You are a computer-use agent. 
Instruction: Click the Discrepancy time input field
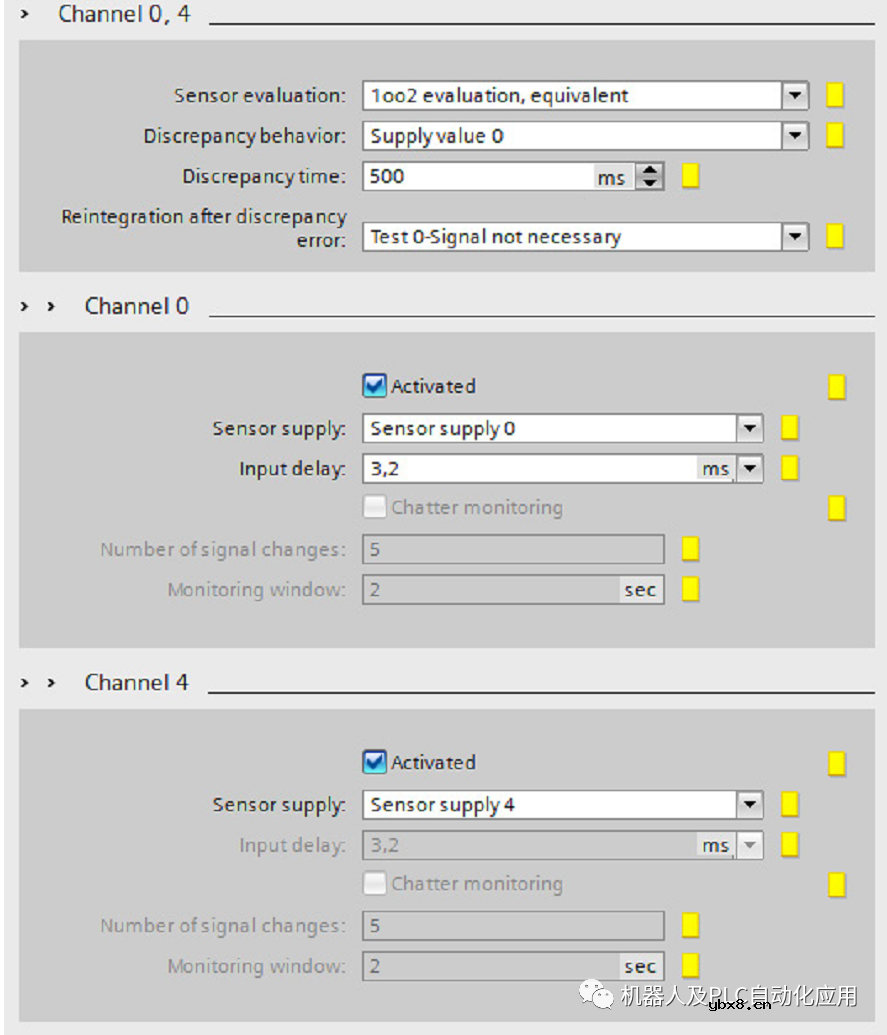477,177
